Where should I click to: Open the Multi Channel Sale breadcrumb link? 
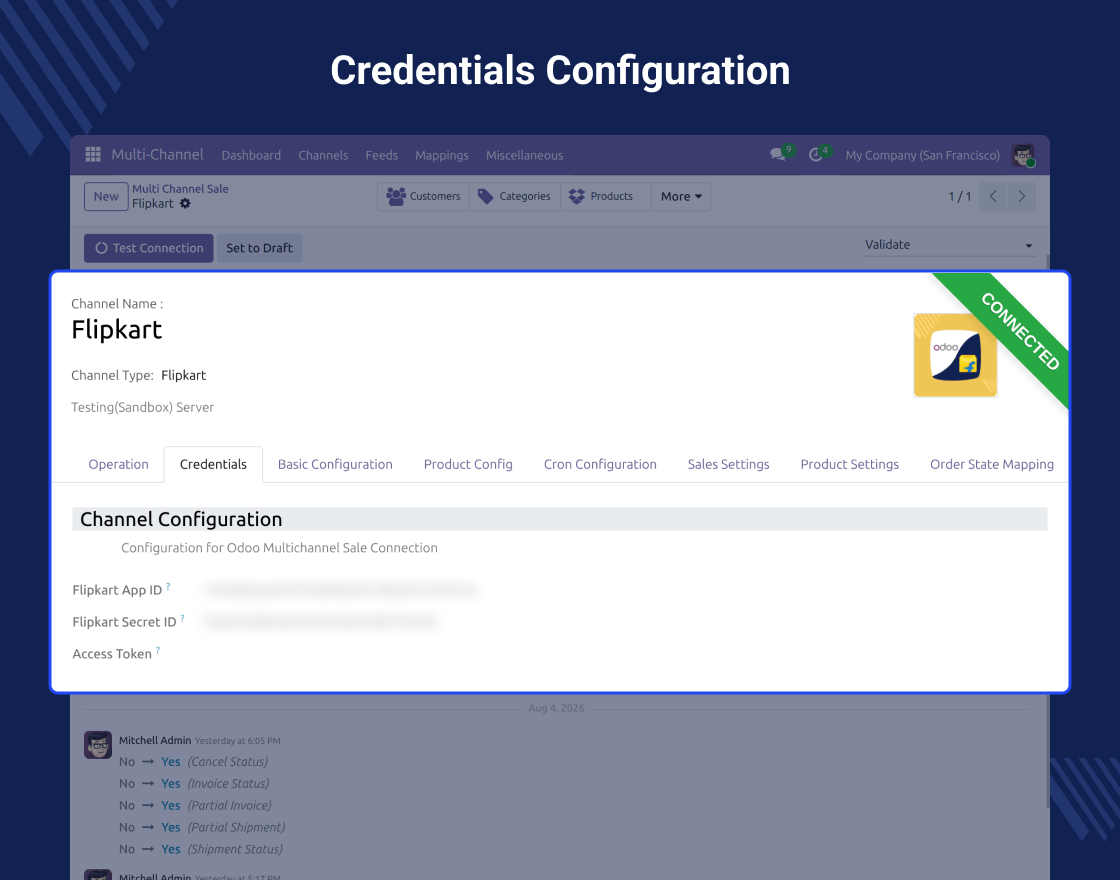(x=180, y=189)
